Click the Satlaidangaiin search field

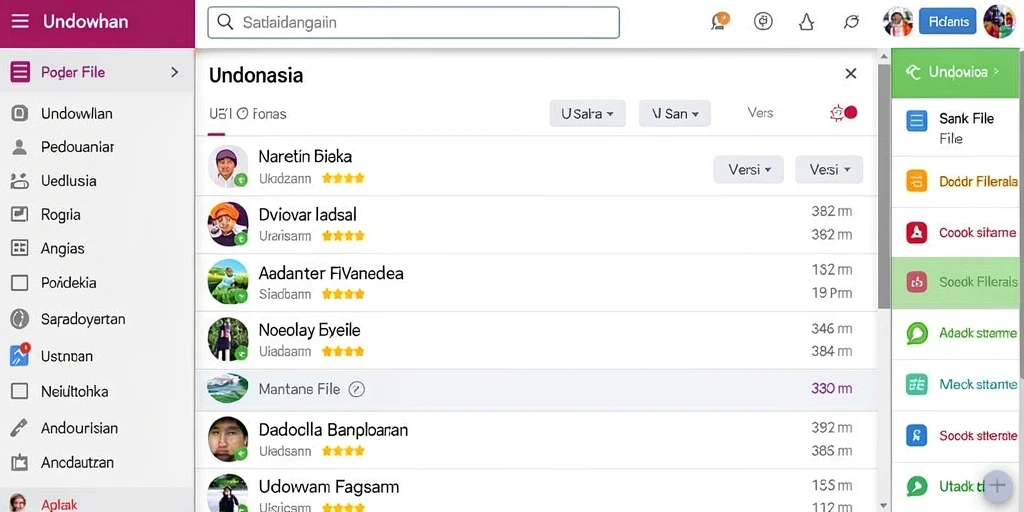pos(413,22)
